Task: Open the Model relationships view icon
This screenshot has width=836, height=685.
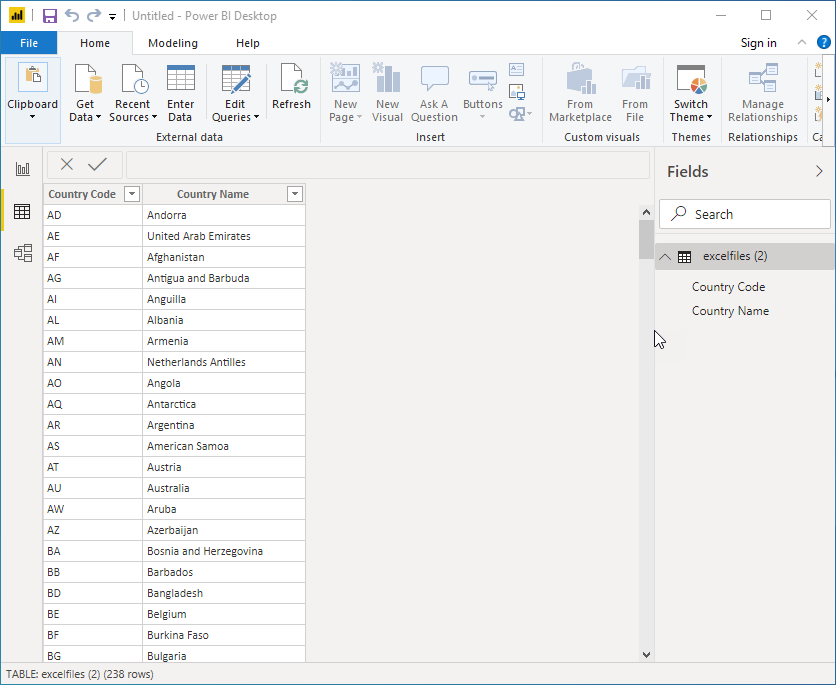Action: tap(22, 253)
